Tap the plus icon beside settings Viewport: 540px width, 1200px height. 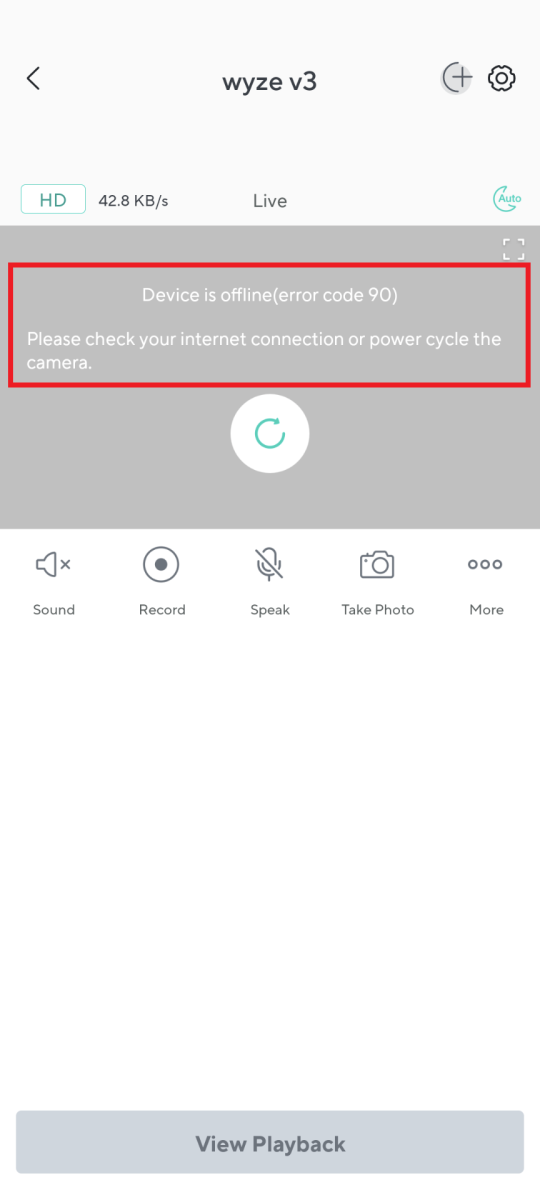(456, 79)
